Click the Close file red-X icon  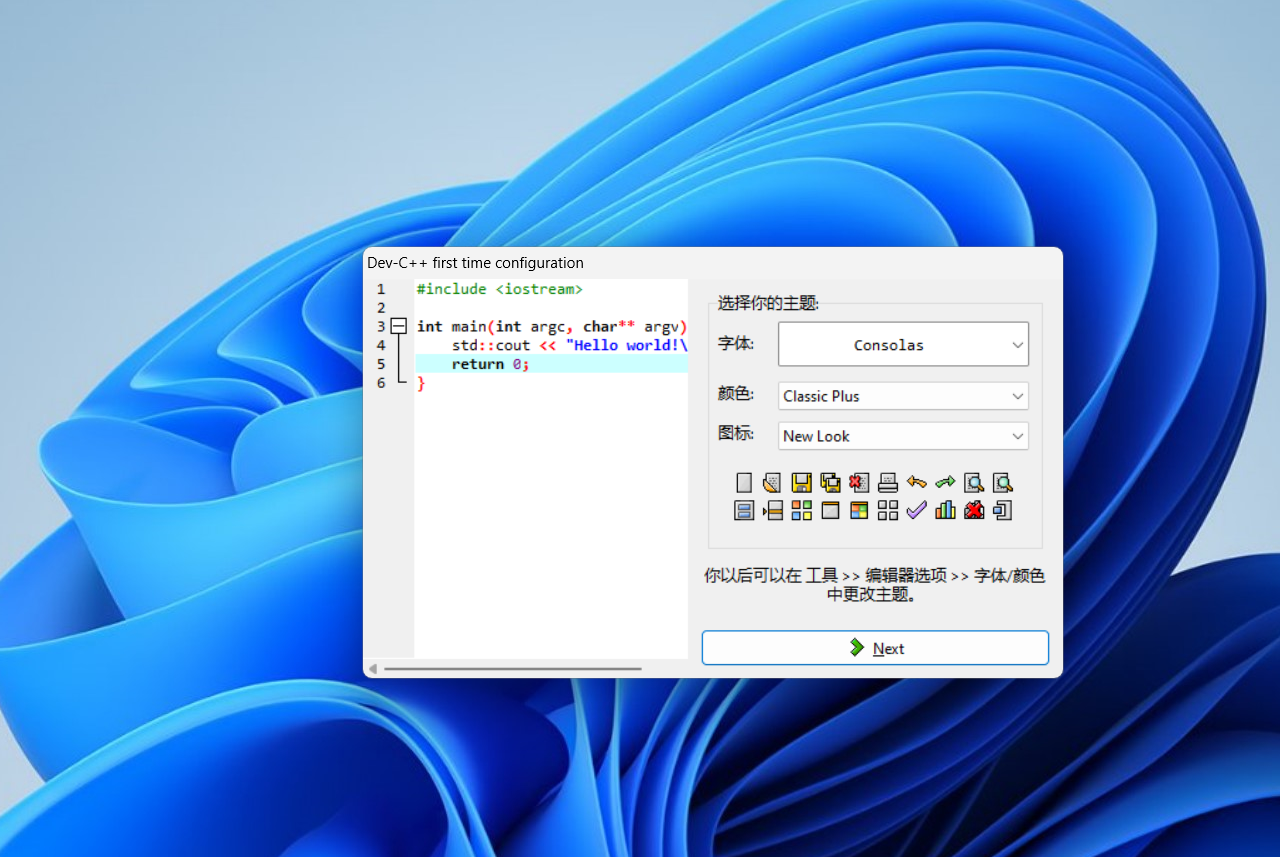pyautogui.click(x=859, y=483)
